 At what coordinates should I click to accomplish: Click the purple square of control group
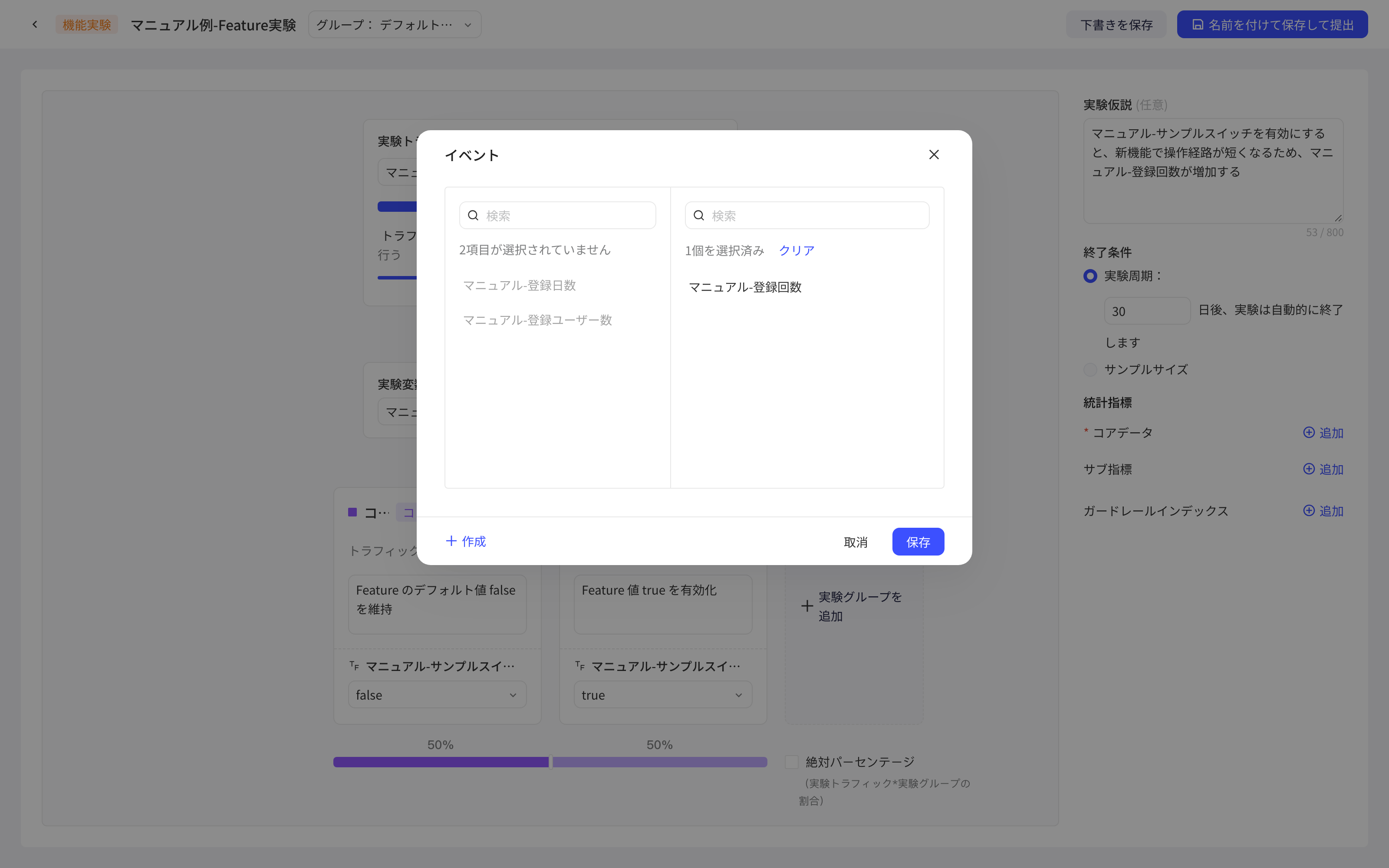(x=352, y=512)
